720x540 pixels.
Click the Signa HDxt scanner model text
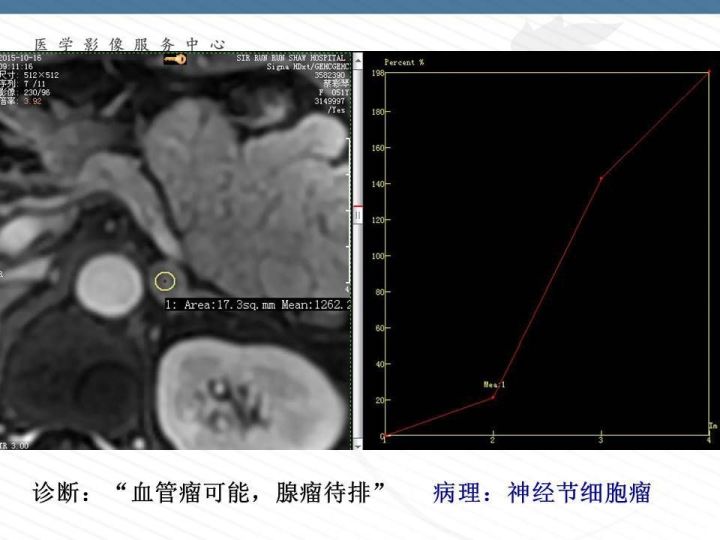point(308,67)
